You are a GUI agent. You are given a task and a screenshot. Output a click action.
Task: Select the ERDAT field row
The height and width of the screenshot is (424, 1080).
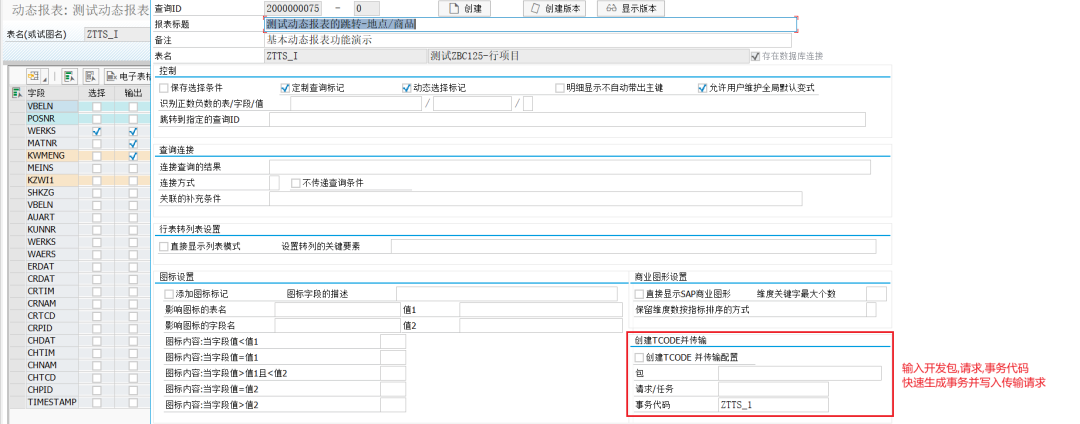click(x=52, y=266)
